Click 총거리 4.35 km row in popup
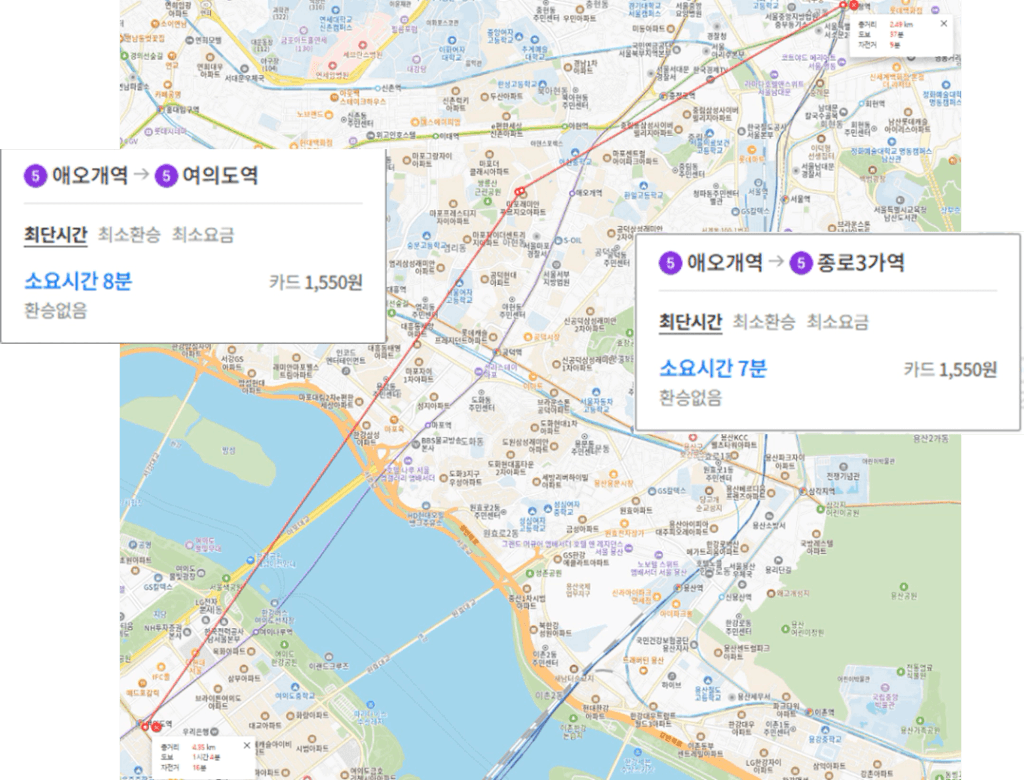The image size is (1024, 780). click(x=188, y=747)
